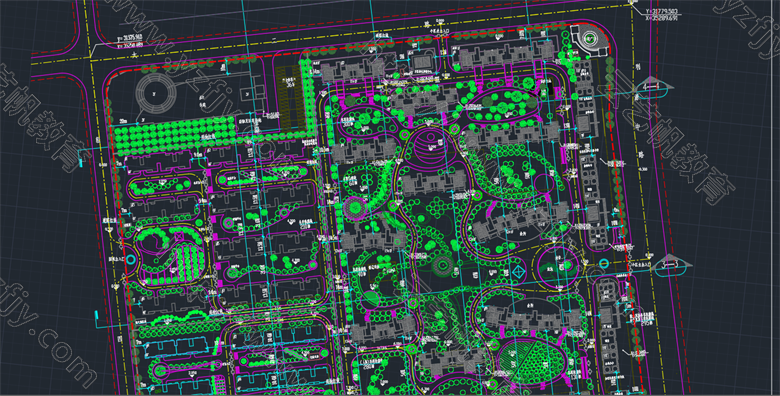Click the top-left Y/X coordinate annotation
This screenshot has width=780, height=396.
point(130,41)
